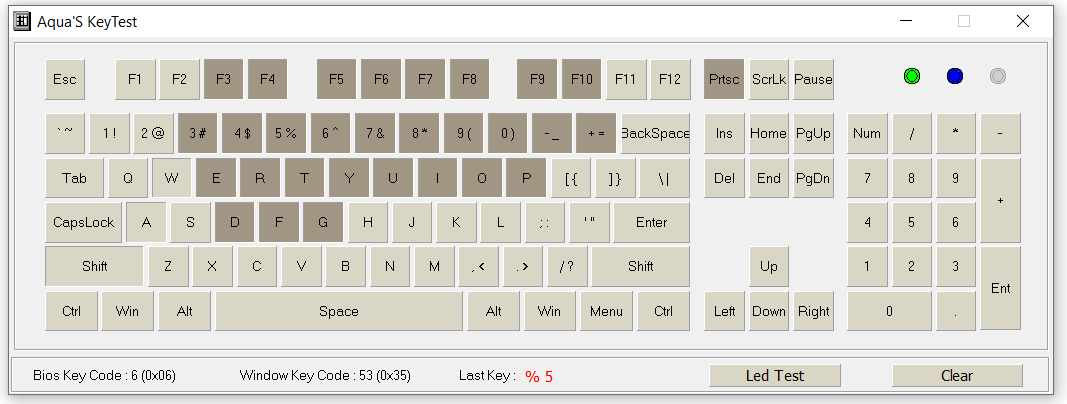Toggle the CapsLock key
Viewport: 1067px width, 404px height.
tap(84, 222)
